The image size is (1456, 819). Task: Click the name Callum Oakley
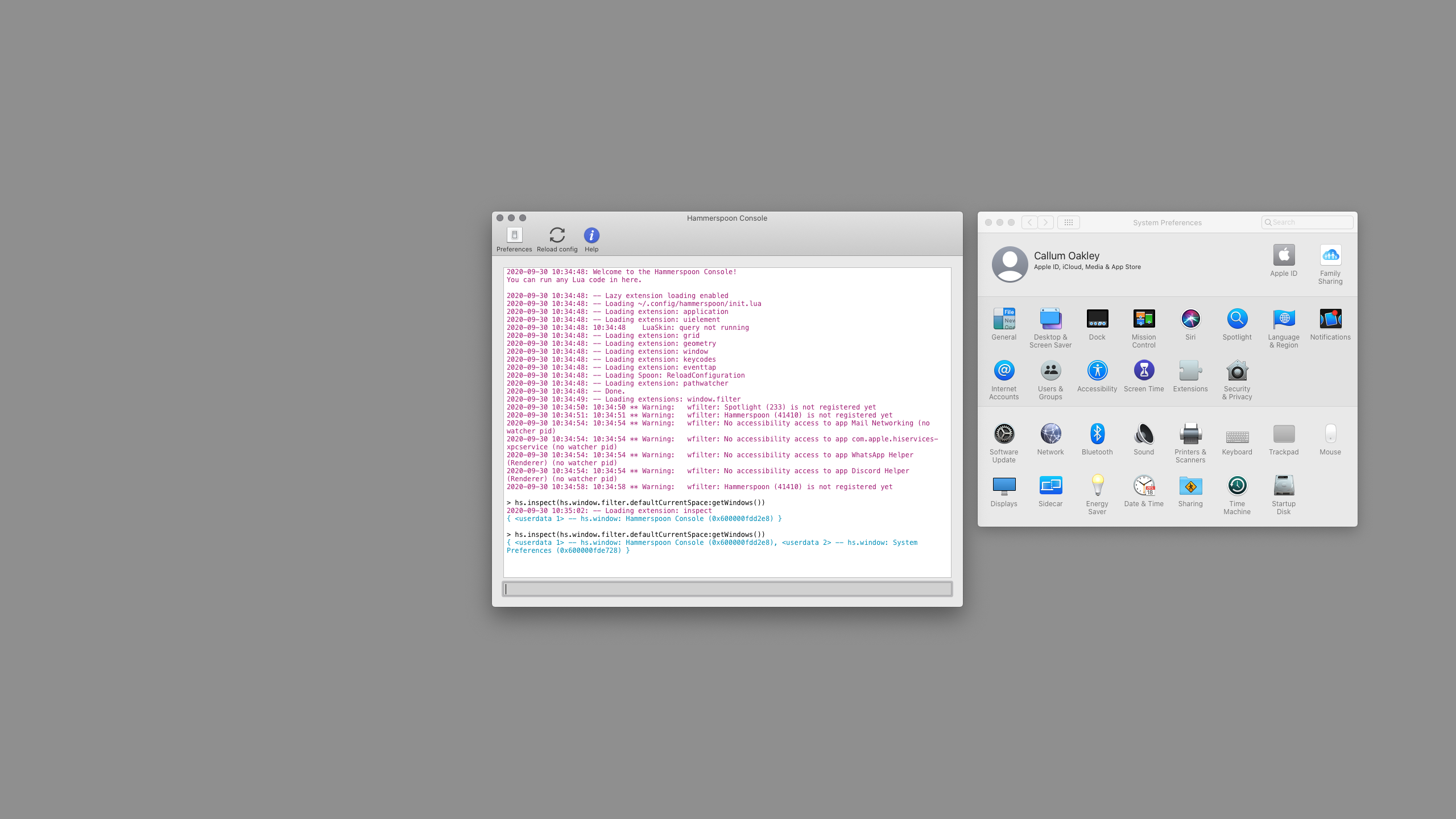tap(1066, 256)
